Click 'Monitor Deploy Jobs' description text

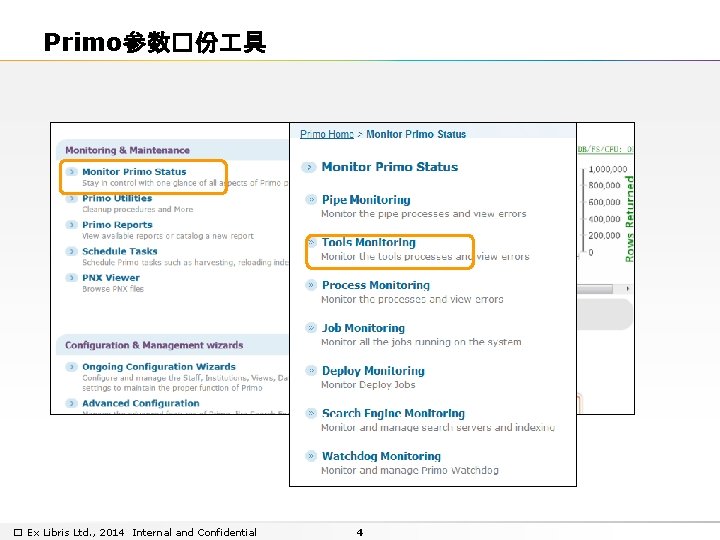368,385
